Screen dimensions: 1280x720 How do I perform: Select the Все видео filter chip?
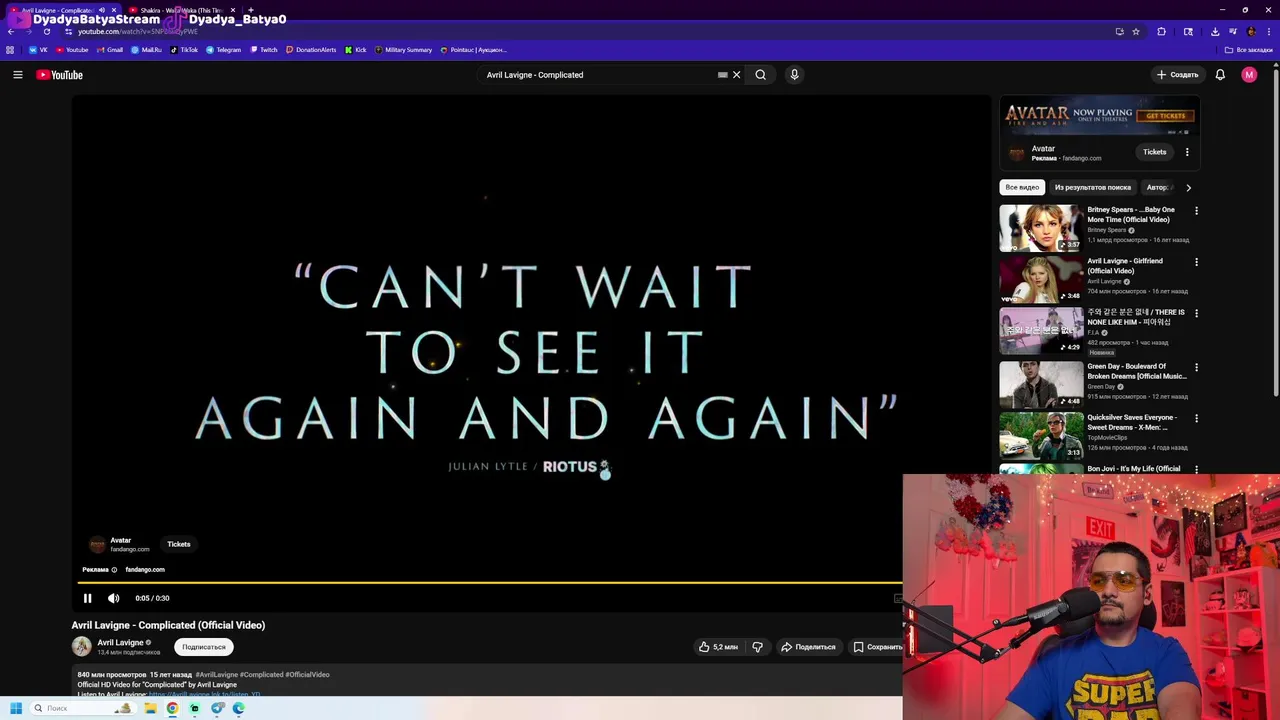coord(1022,187)
